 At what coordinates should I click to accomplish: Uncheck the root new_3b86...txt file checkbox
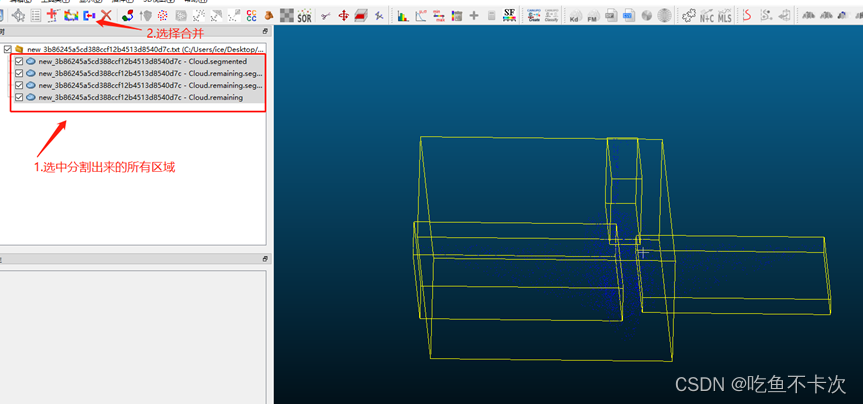tap(7, 50)
